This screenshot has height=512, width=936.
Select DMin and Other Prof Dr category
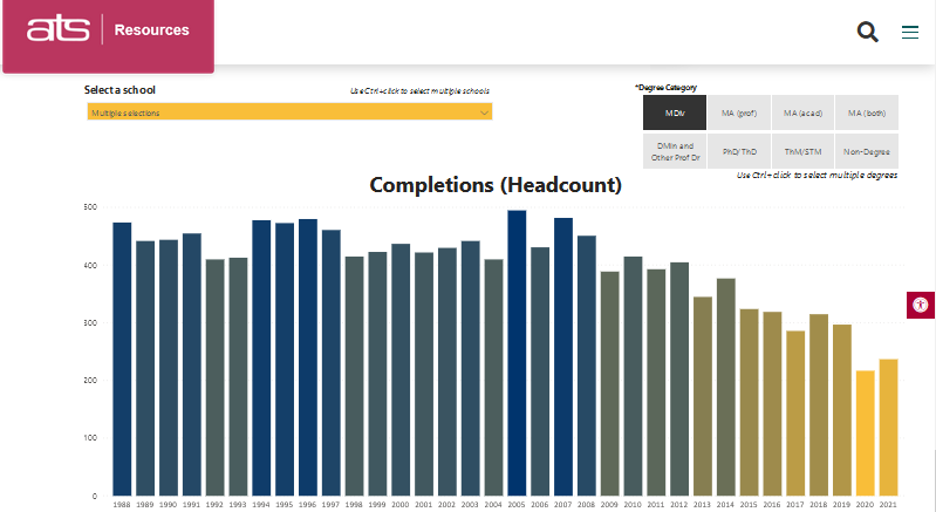point(675,151)
